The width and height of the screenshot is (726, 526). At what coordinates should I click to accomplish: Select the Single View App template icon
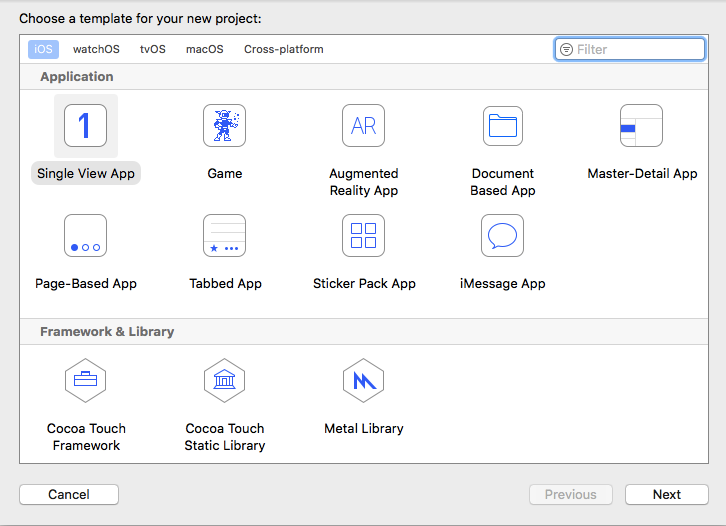pos(86,125)
